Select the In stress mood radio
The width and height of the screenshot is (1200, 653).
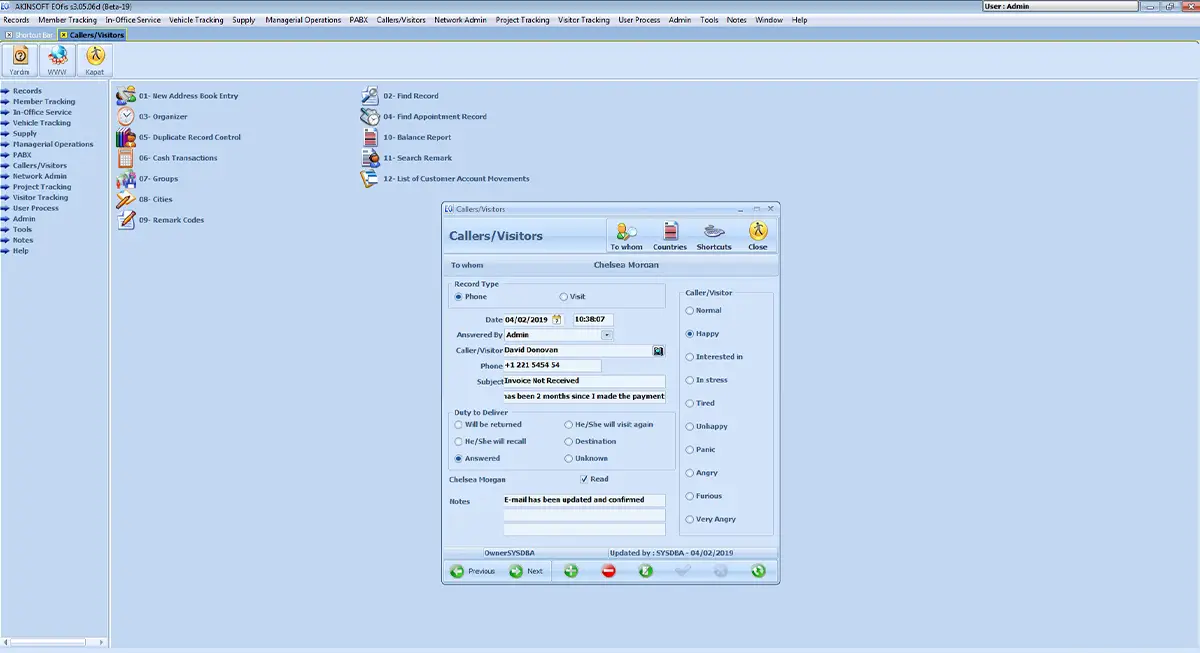pyautogui.click(x=690, y=380)
